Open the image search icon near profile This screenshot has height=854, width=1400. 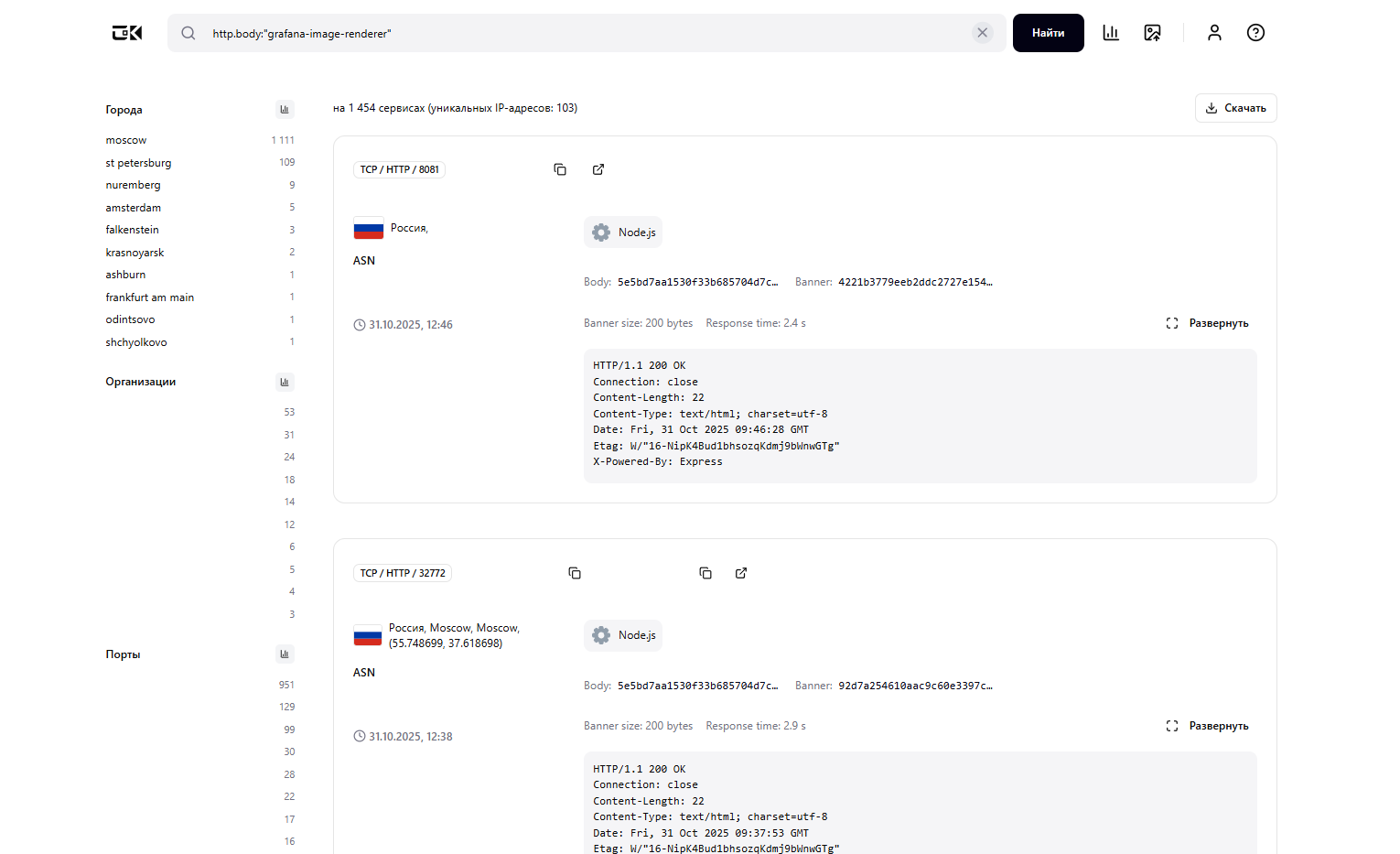1152,32
